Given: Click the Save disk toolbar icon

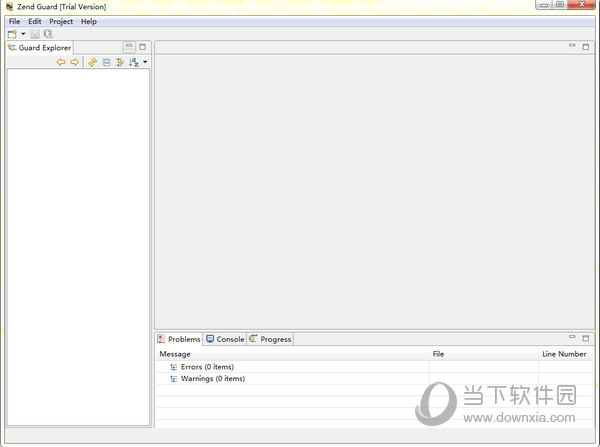Looking at the screenshot, I should coord(35,34).
